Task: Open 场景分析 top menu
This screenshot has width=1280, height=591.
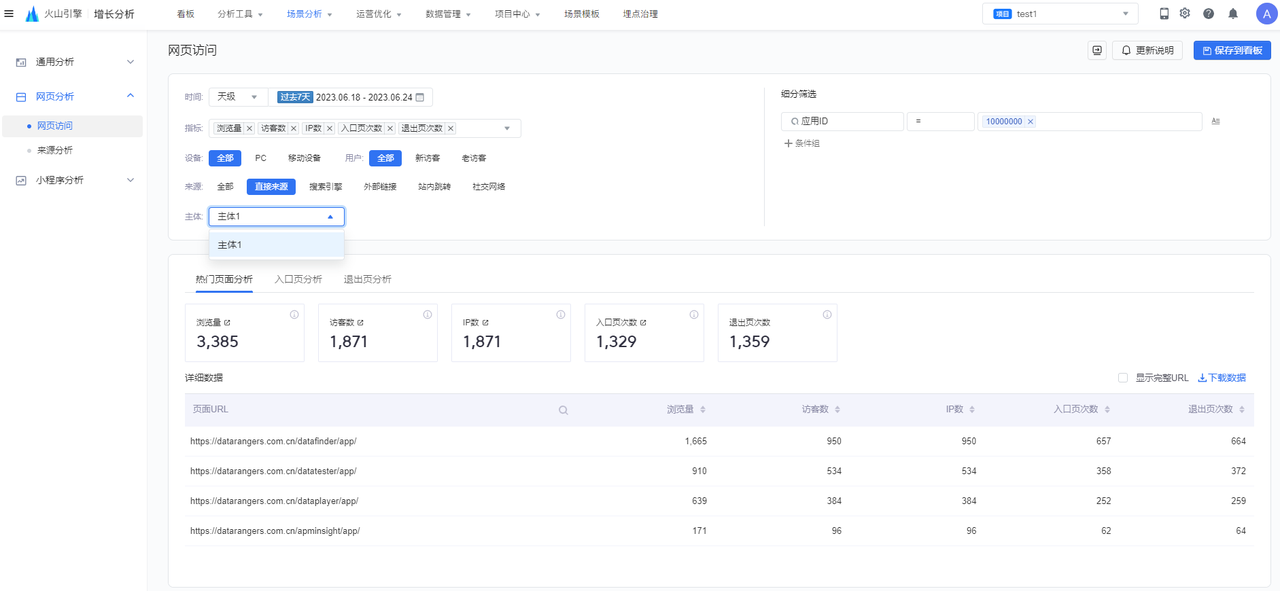Action: [308, 14]
